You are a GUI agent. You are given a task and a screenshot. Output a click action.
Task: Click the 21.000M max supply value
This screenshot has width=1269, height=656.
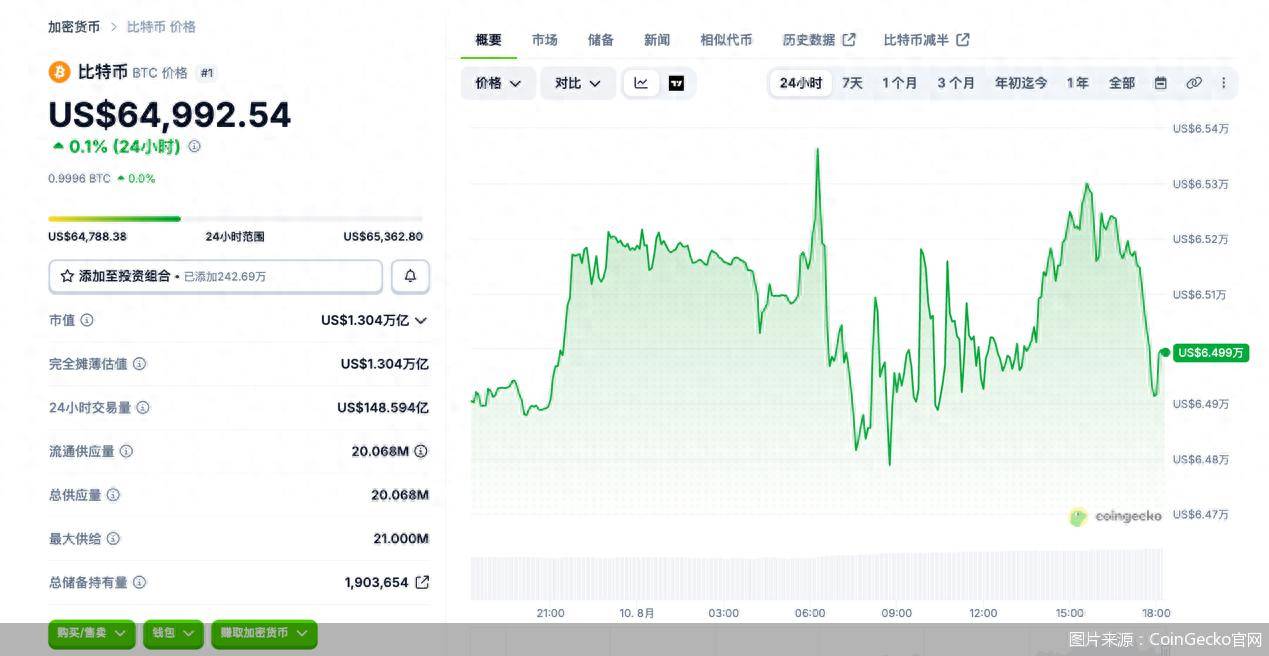coord(401,538)
